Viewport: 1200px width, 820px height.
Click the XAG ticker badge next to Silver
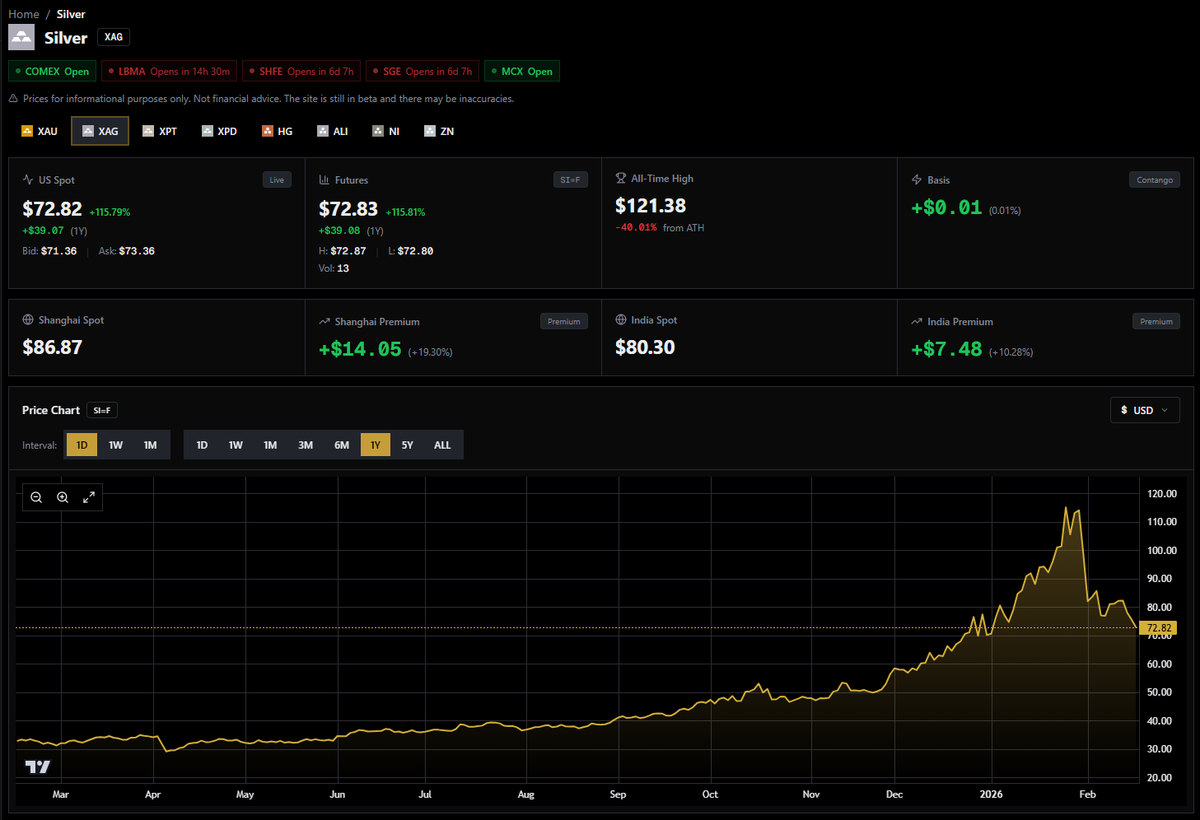pyautogui.click(x=113, y=37)
